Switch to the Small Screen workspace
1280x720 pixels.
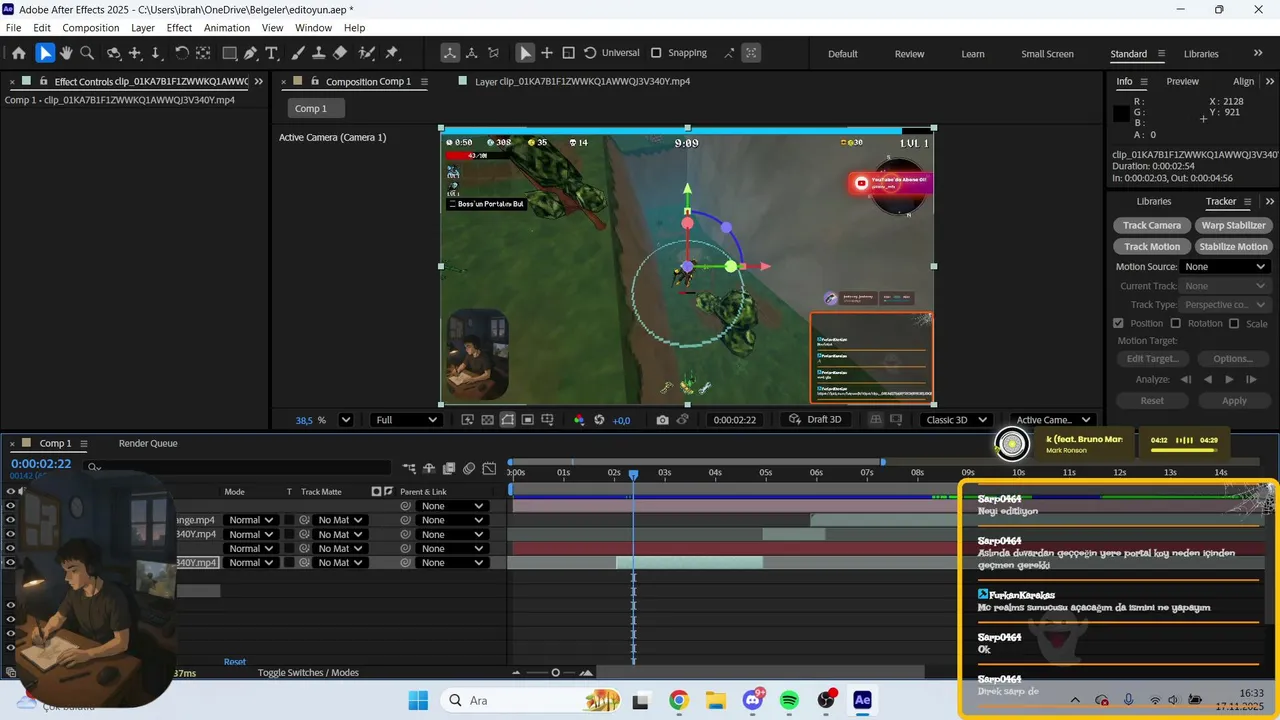1047,54
